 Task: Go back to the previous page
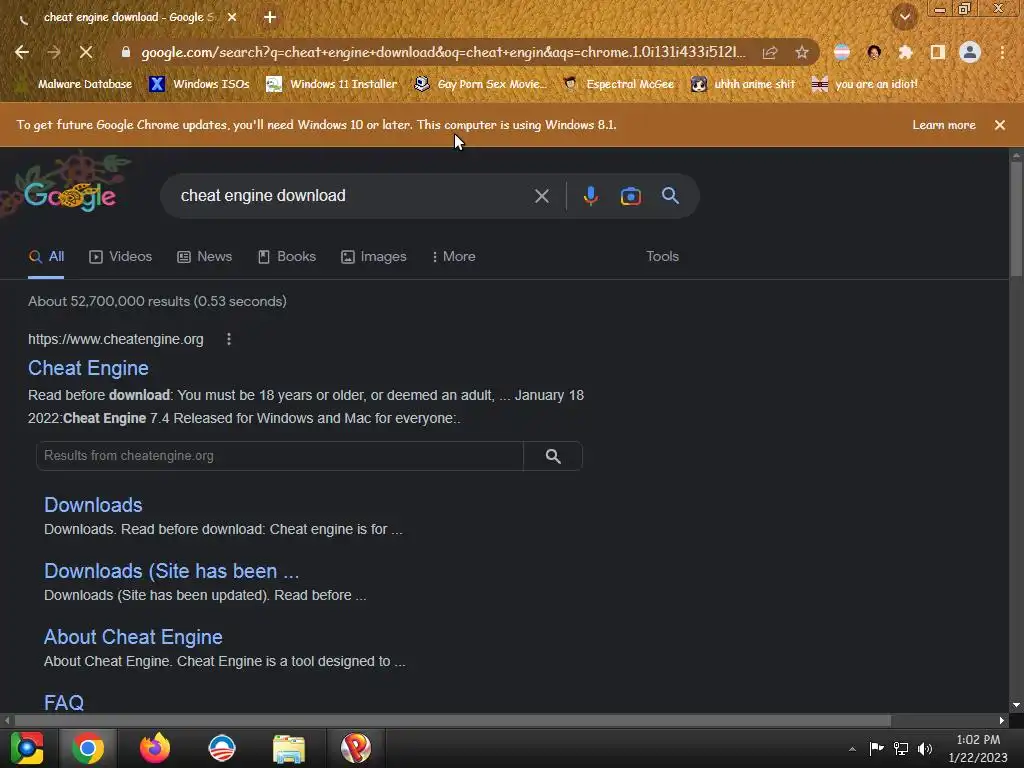pos(22,52)
